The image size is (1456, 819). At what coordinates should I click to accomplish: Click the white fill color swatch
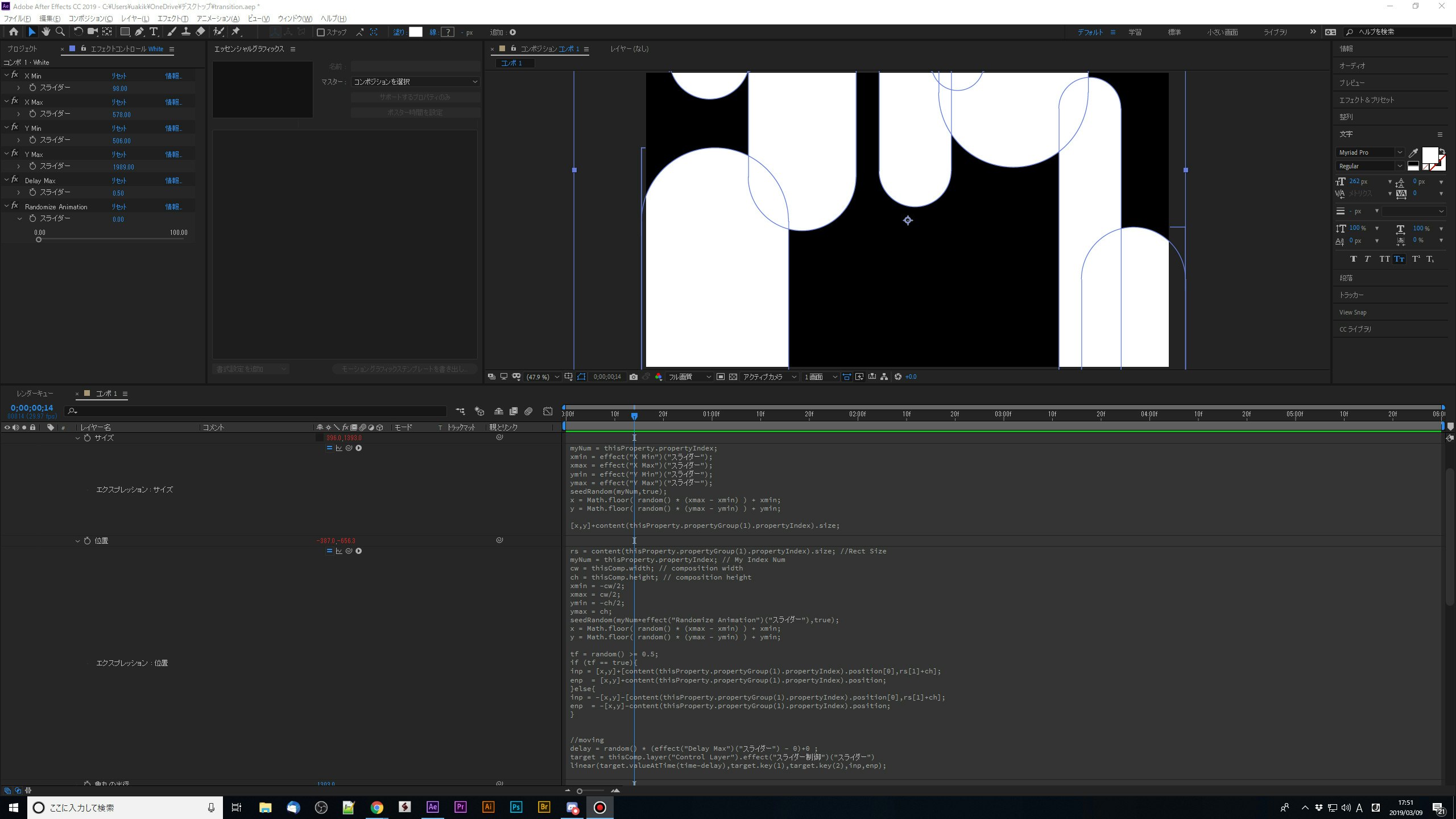pyautogui.click(x=416, y=32)
